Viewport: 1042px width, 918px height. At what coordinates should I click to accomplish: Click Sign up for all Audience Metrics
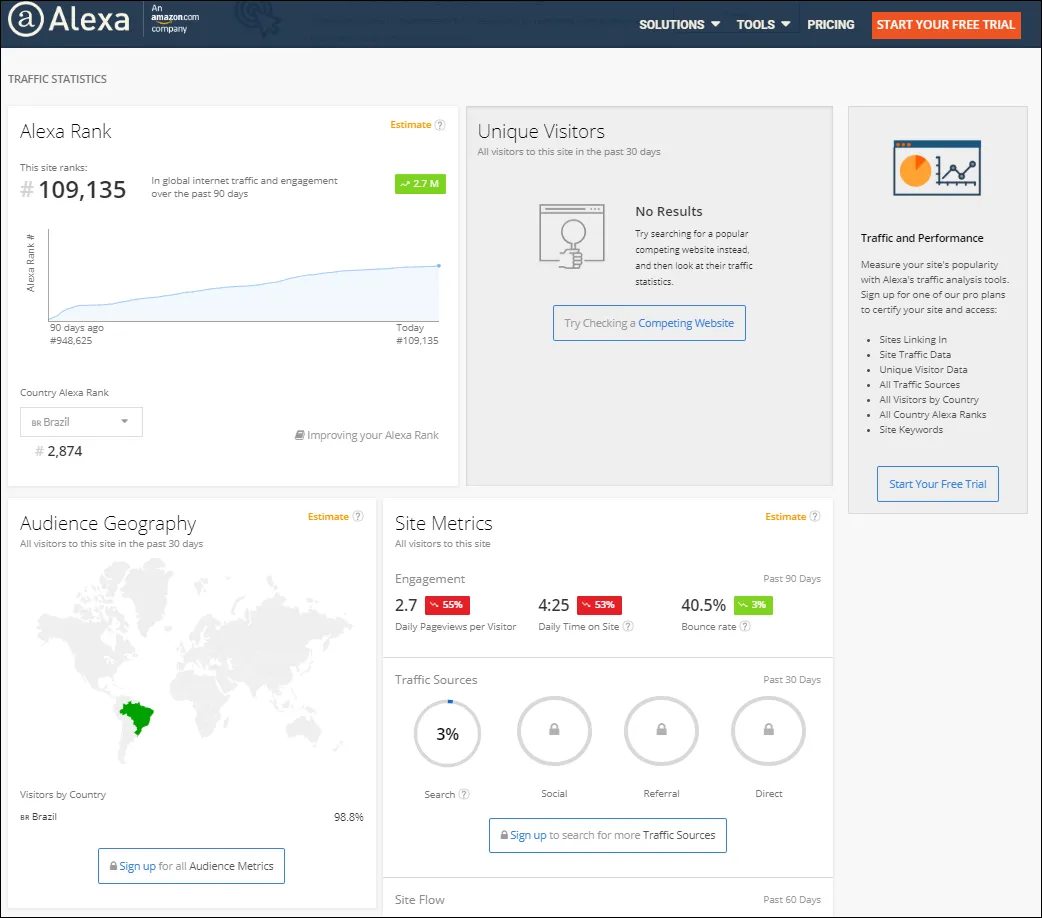tap(191, 866)
